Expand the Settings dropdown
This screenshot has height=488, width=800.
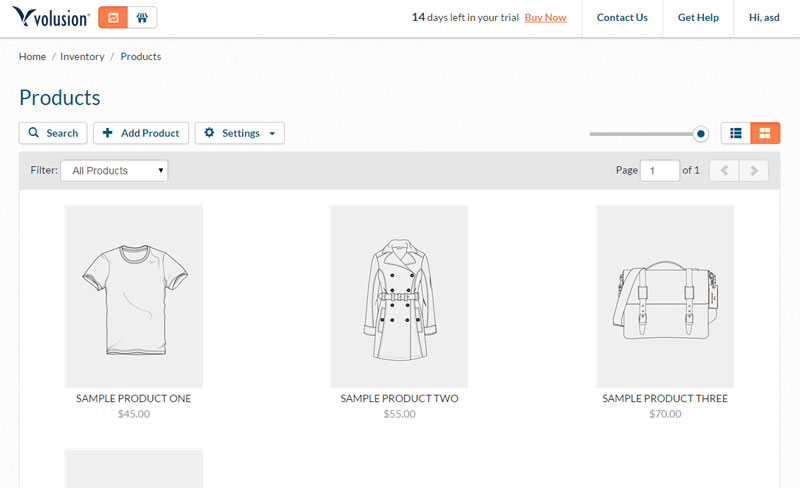[x=240, y=133]
